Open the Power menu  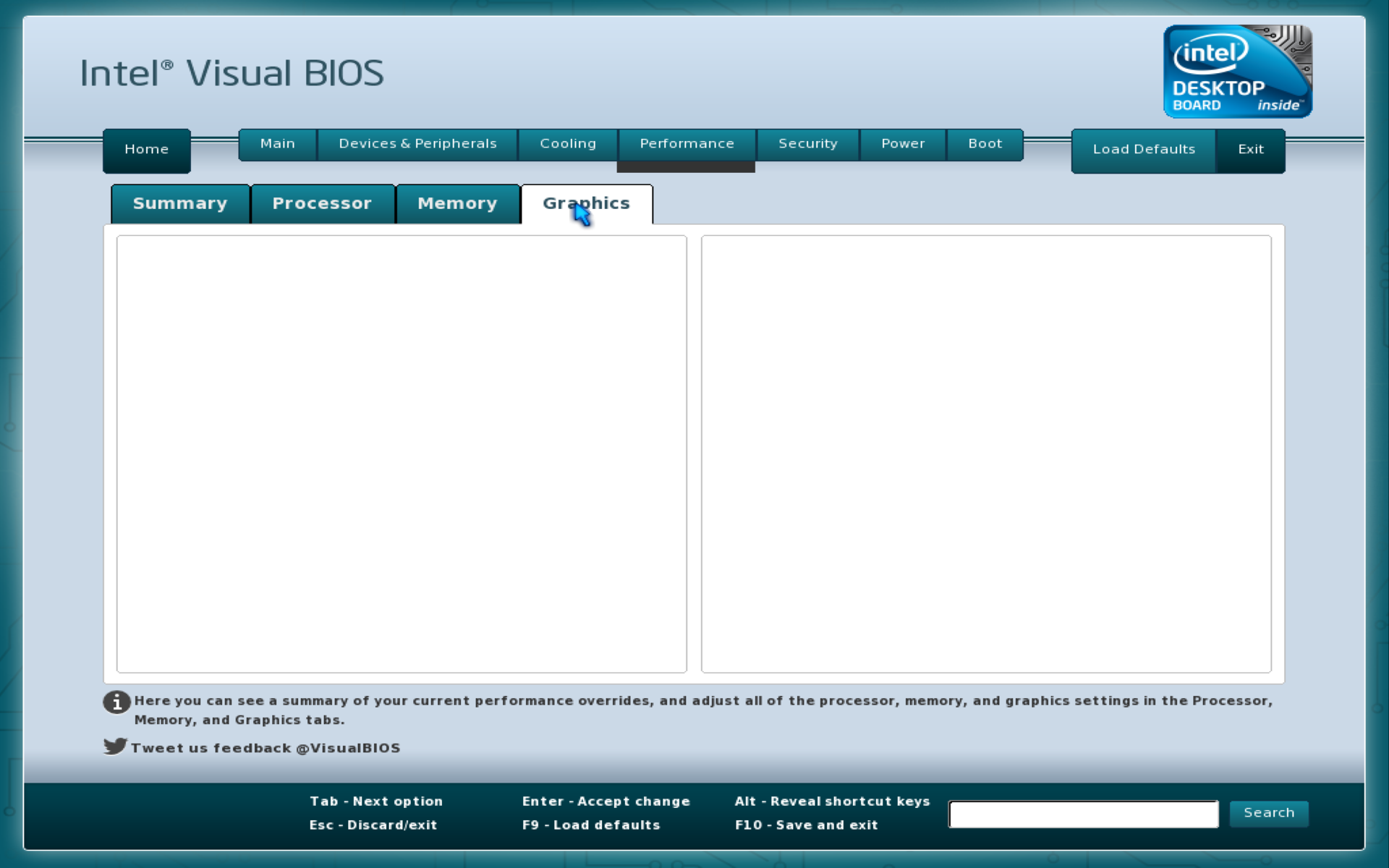[x=903, y=144]
